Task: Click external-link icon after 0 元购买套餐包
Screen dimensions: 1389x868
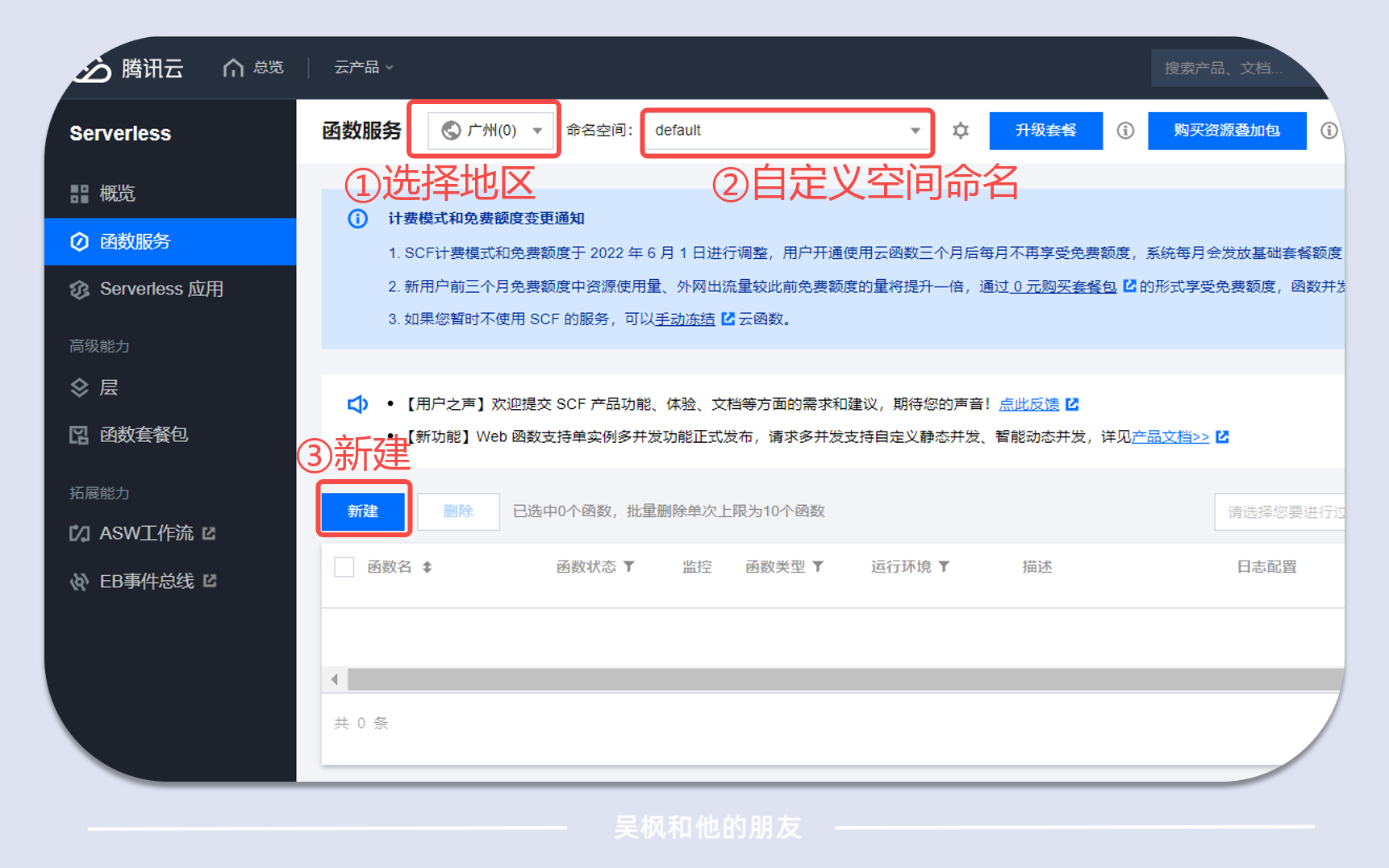Action: click(1129, 286)
